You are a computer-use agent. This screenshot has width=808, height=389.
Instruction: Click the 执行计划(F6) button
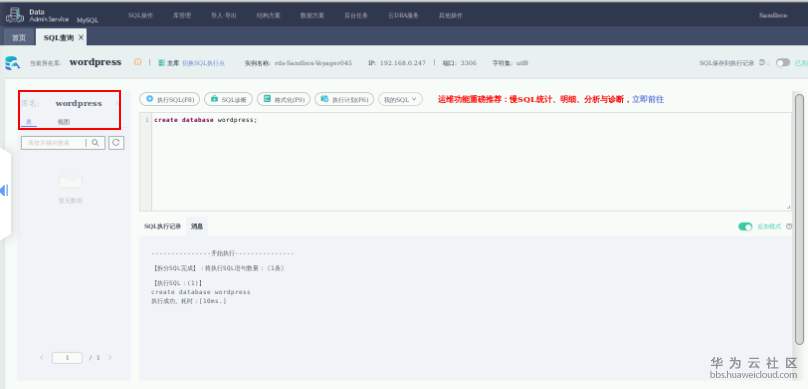(x=344, y=99)
